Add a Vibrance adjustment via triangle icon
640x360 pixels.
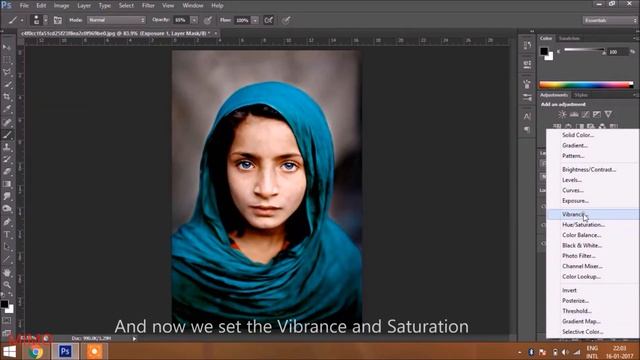(608, 114)
